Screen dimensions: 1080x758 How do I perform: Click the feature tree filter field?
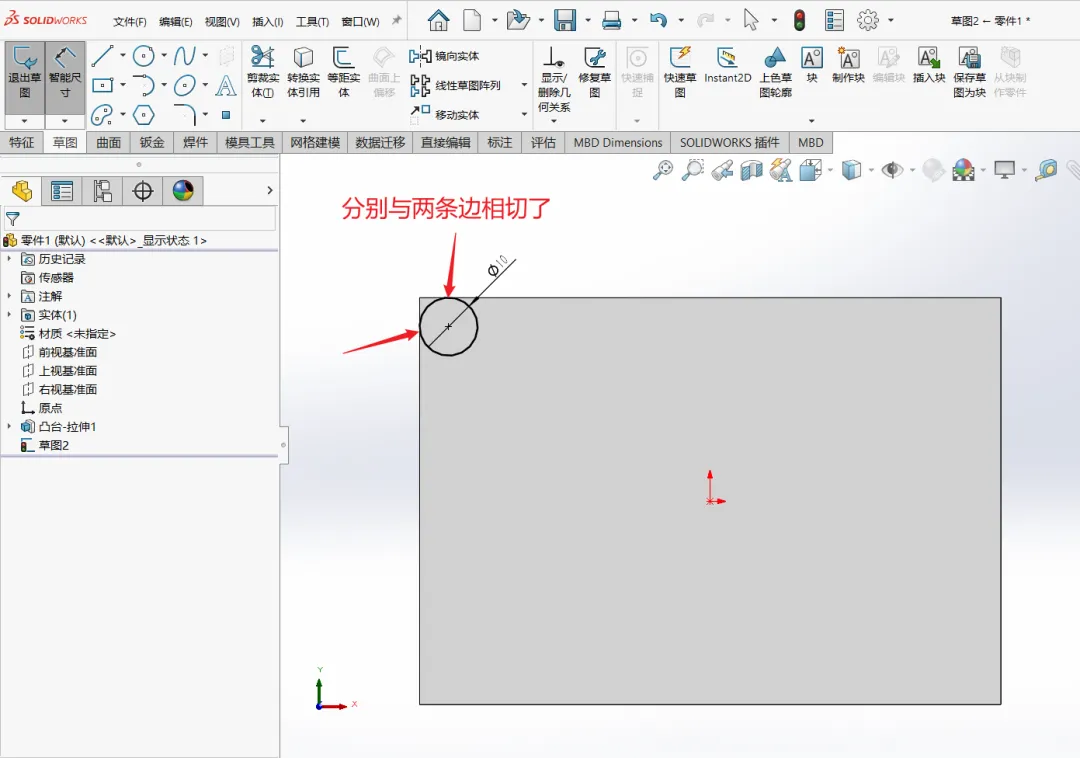pyautogui.click(x=140, y=219)
